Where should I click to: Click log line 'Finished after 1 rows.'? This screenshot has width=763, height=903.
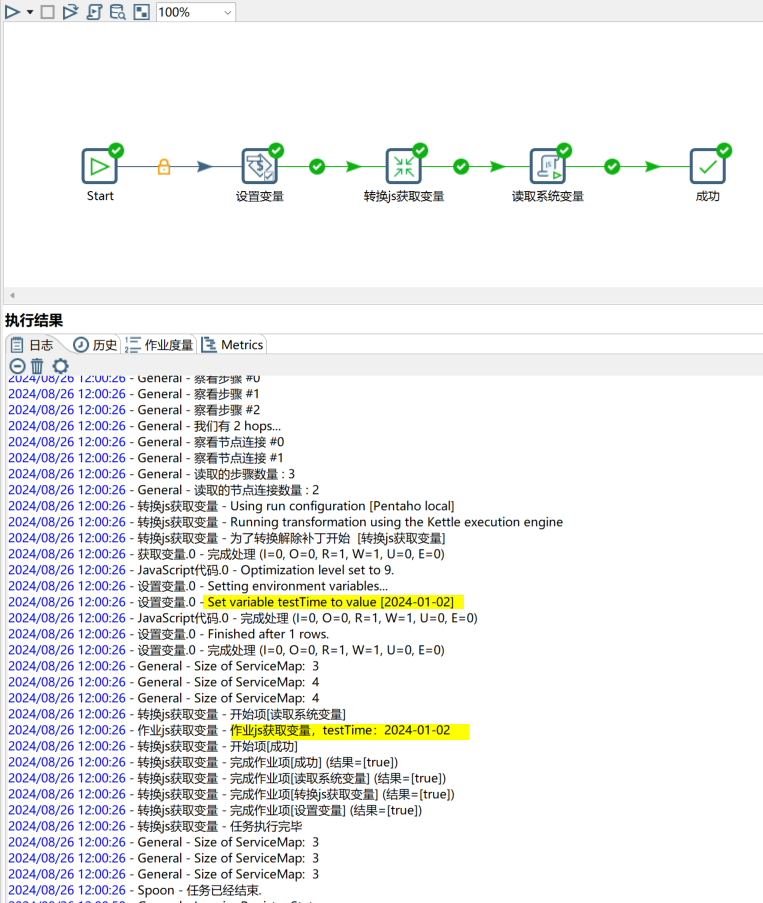268,634
